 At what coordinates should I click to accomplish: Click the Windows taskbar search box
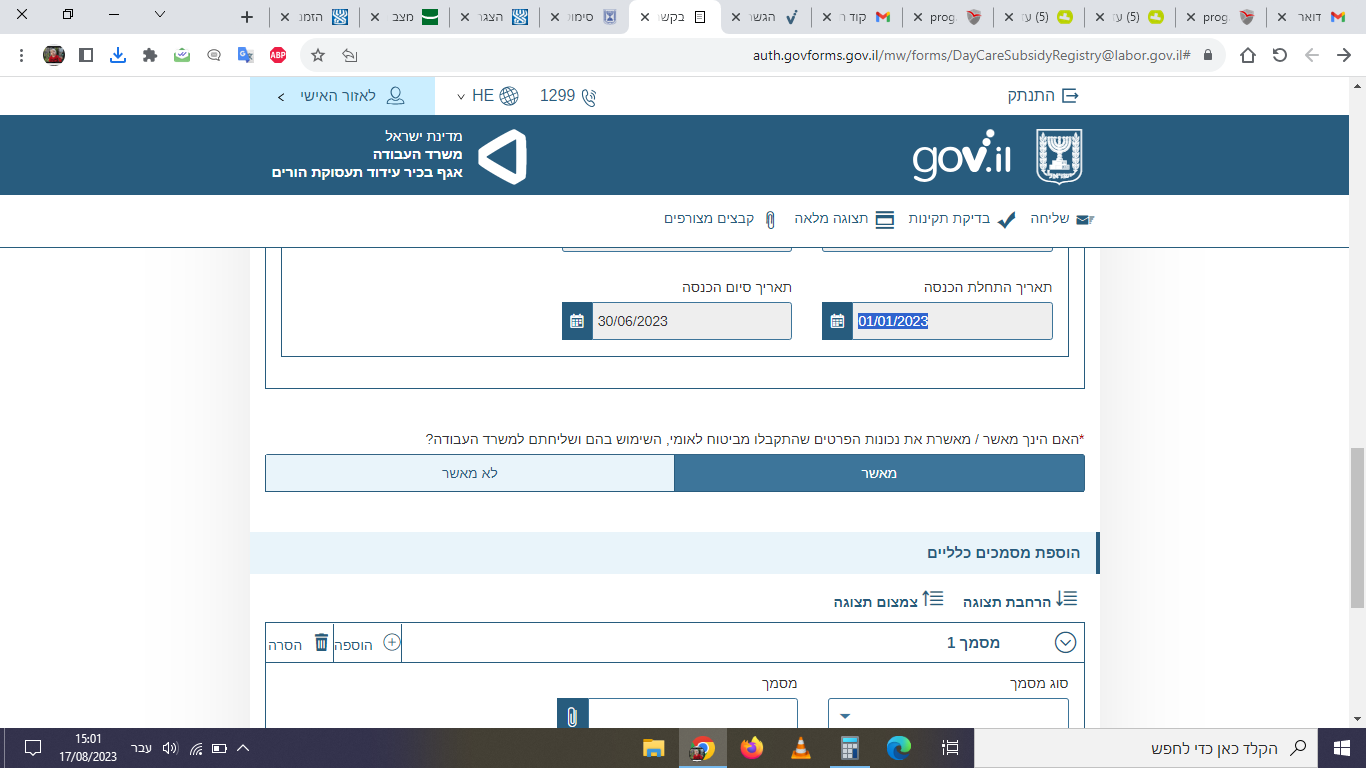pyautogui.click(x=1147, y=748)
